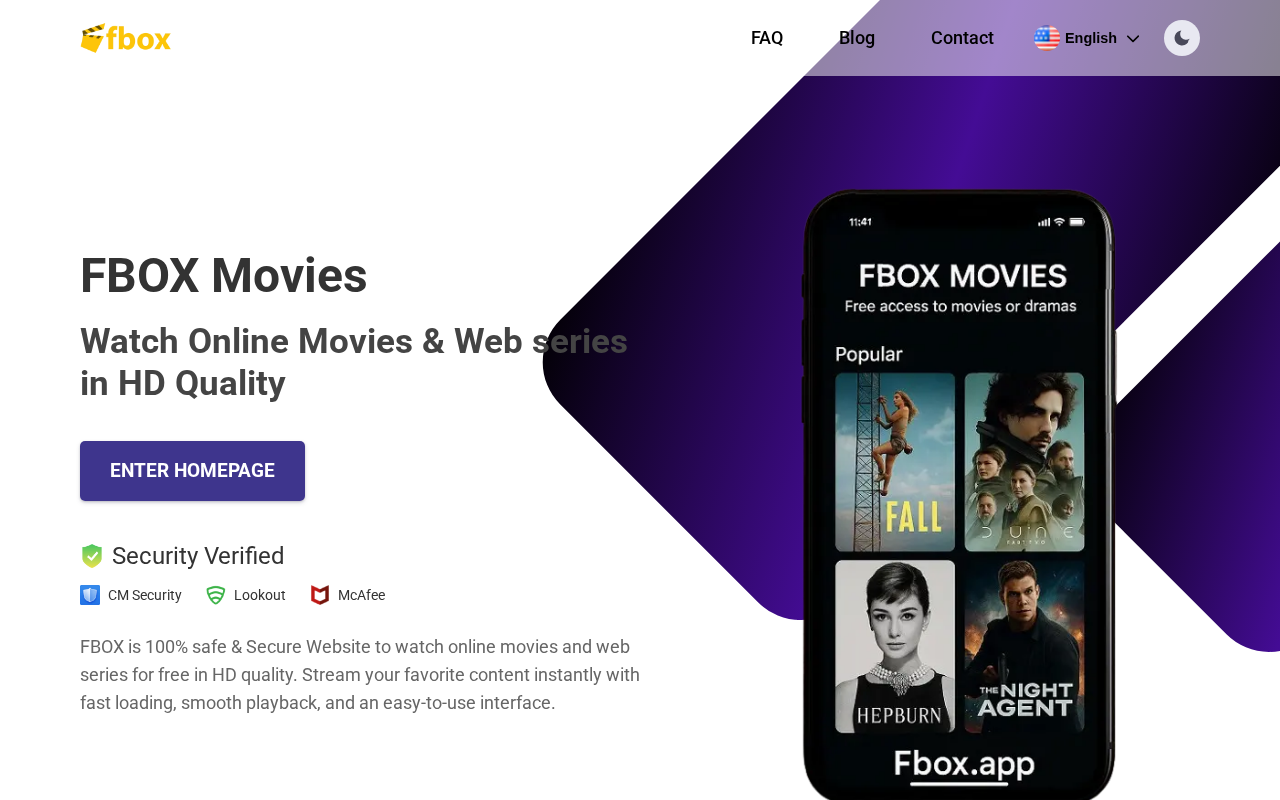
Task: Expand the English language dropdown arrow
Action: pyautogui.click(x=1133, y=39)
